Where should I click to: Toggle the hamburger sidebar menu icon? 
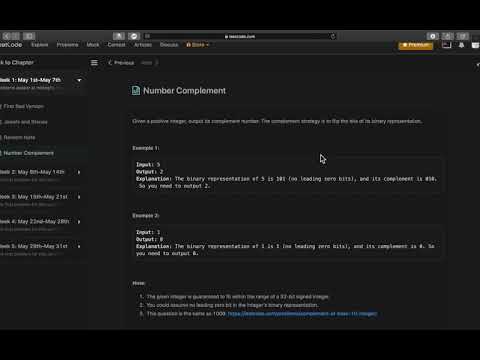94,63
